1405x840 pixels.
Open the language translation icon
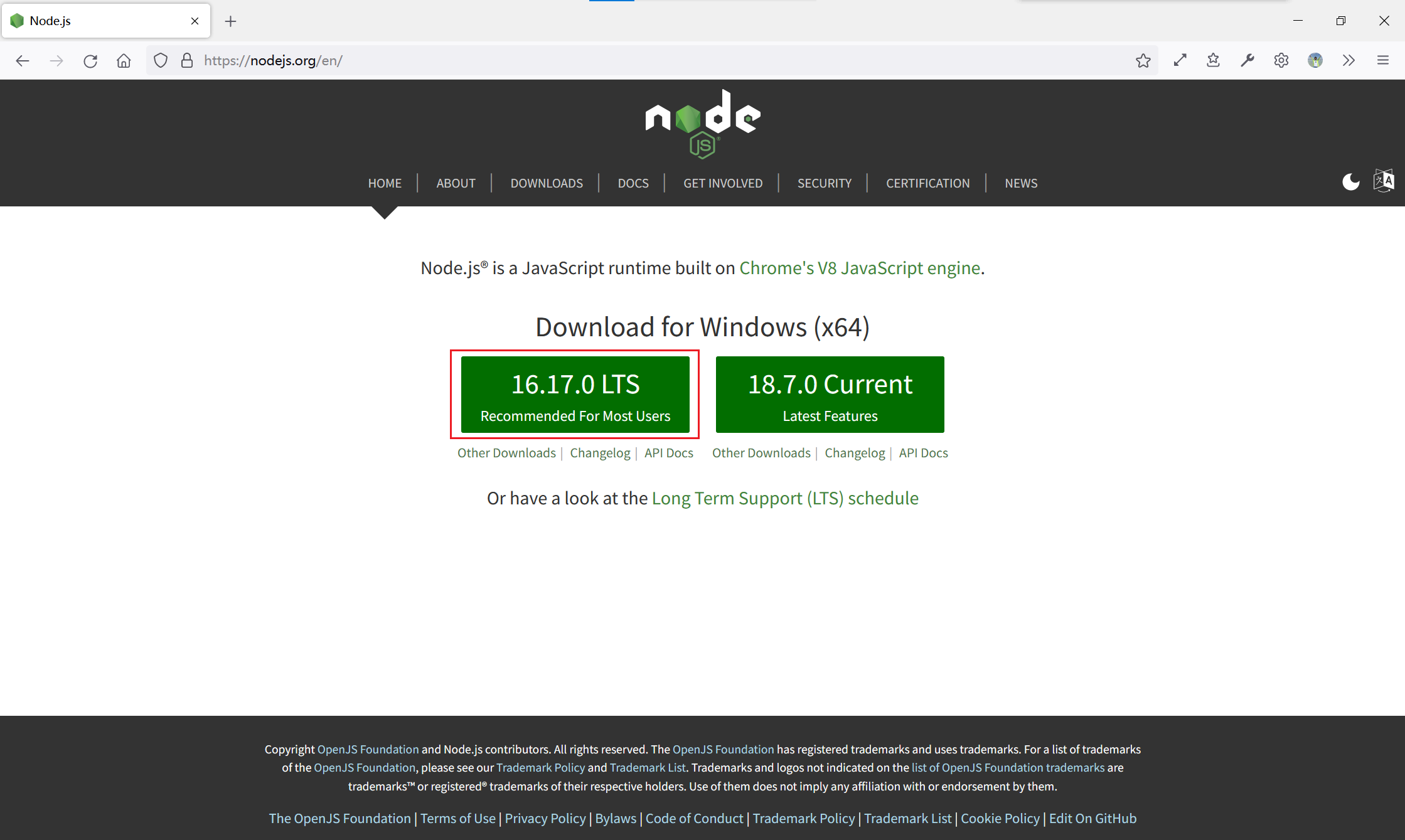pos(1383,181)
